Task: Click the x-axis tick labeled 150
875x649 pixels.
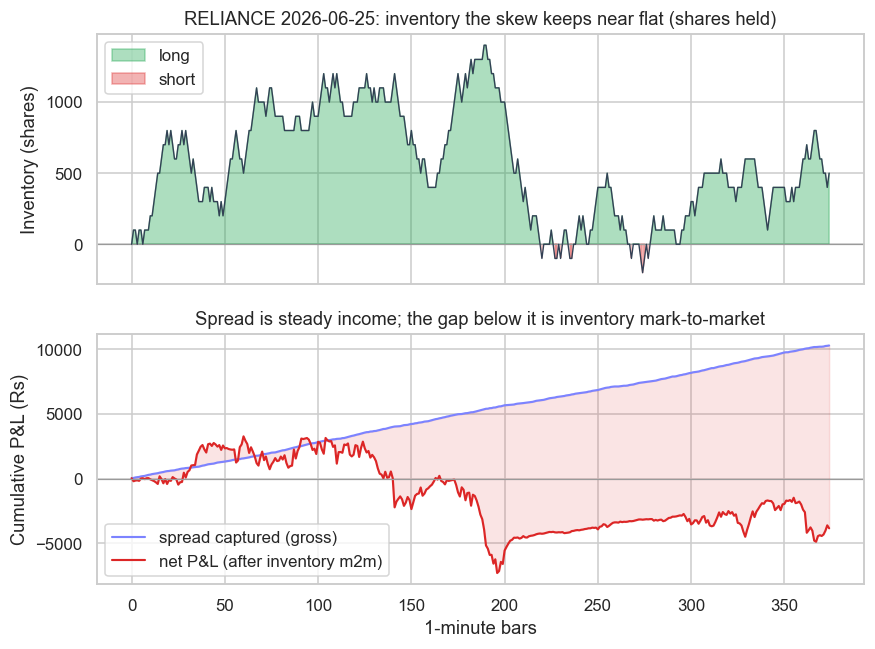Action: click(411, 605)
